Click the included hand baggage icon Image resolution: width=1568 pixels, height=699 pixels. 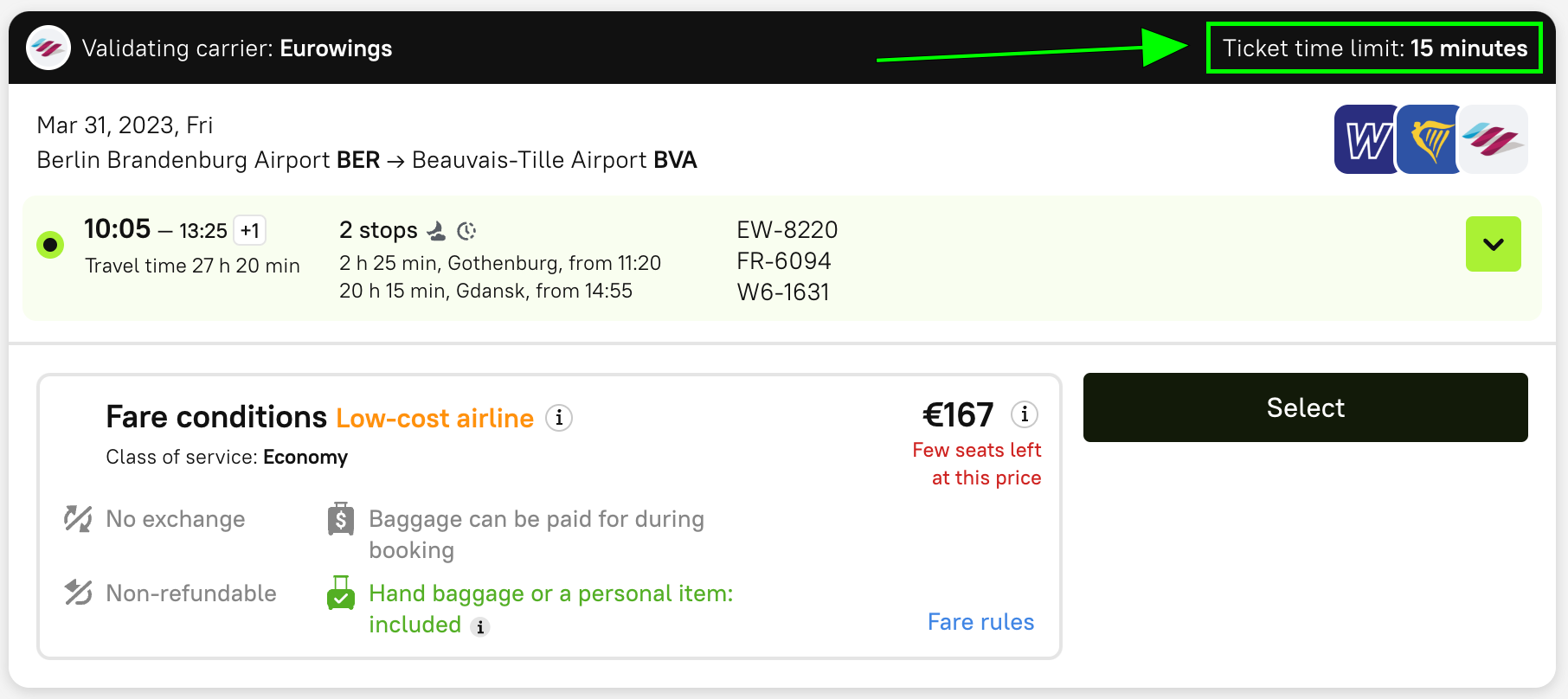(341, 593)
